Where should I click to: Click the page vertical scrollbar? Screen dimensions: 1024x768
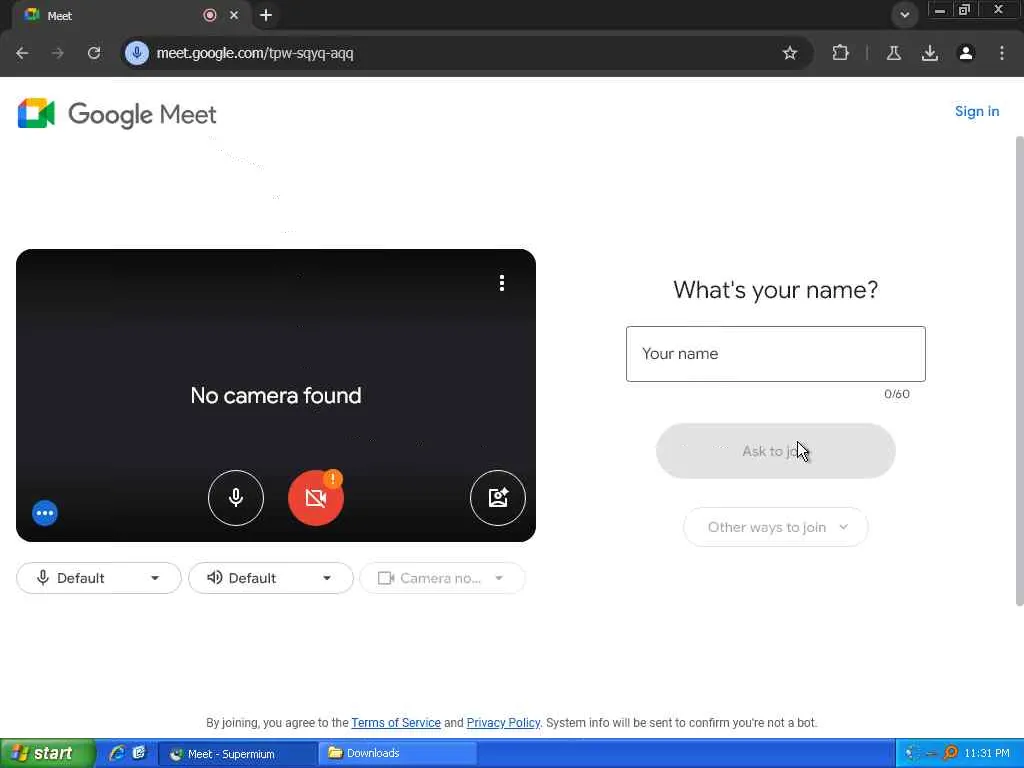point(1019,371)
